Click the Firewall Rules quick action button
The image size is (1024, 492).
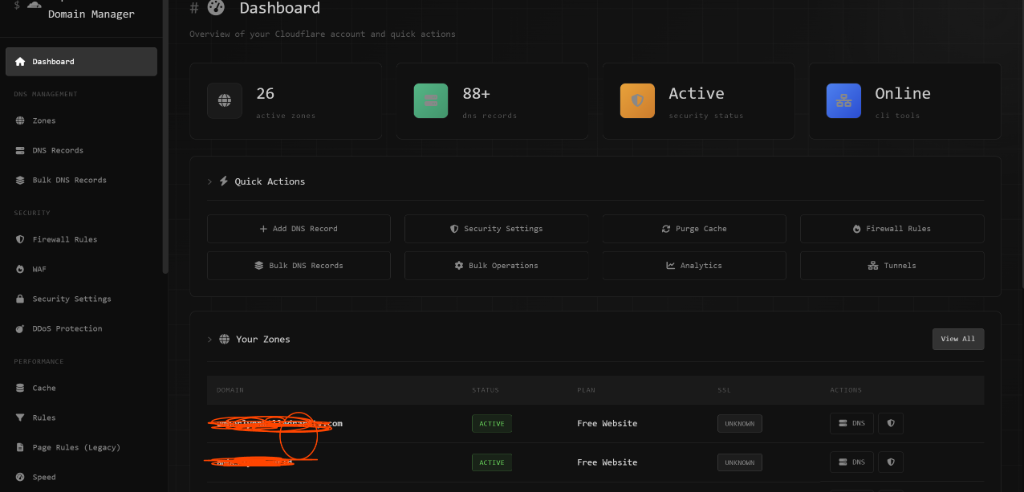(x=892, y=229)
